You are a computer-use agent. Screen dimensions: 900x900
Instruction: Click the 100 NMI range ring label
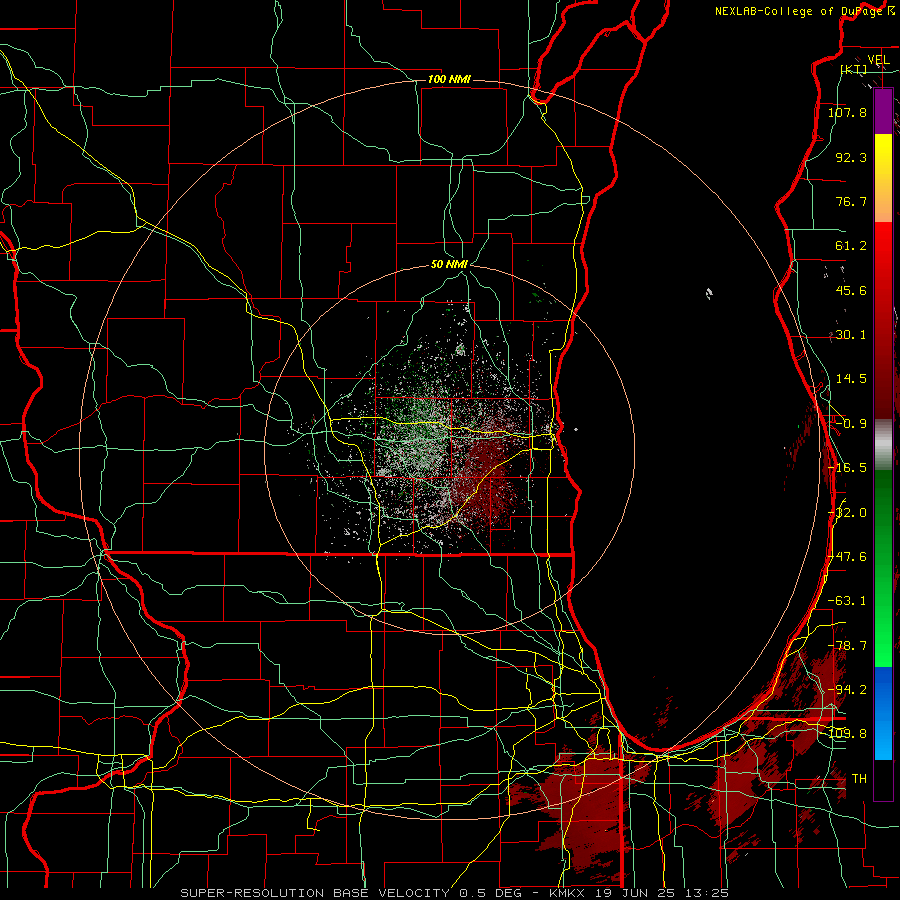point(449,79)
